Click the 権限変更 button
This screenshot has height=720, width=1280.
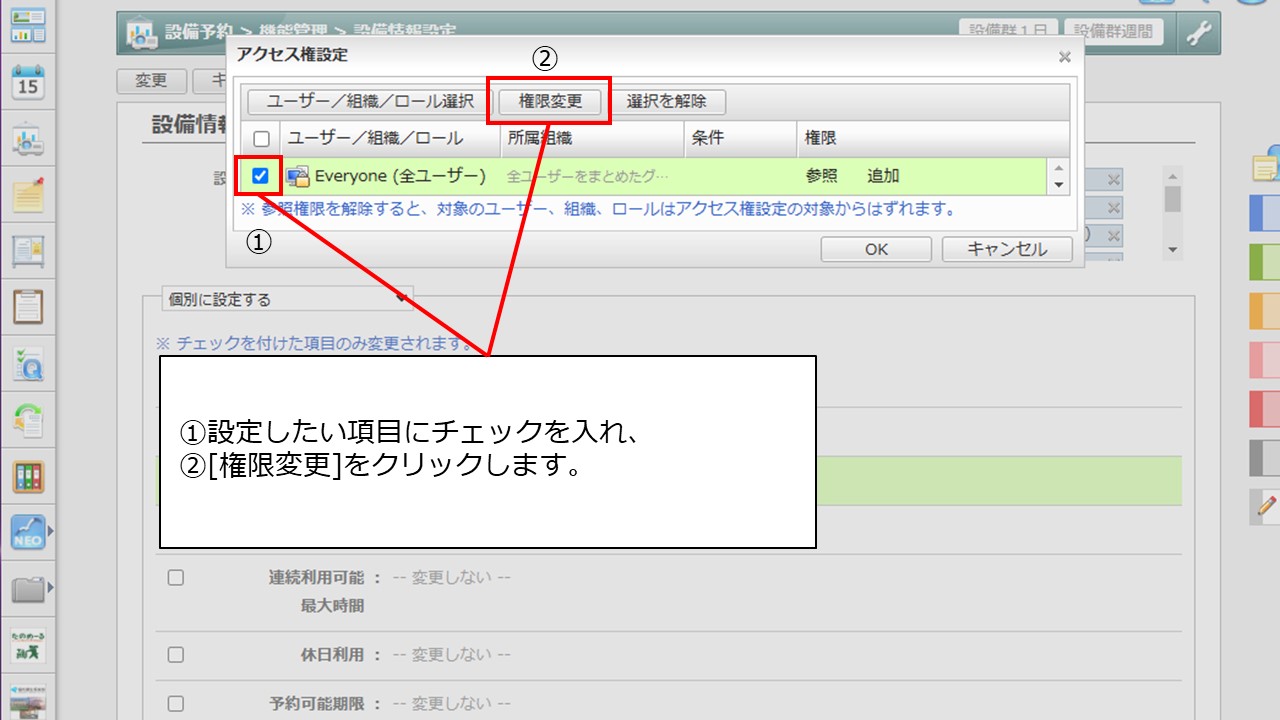coord(550,101)
